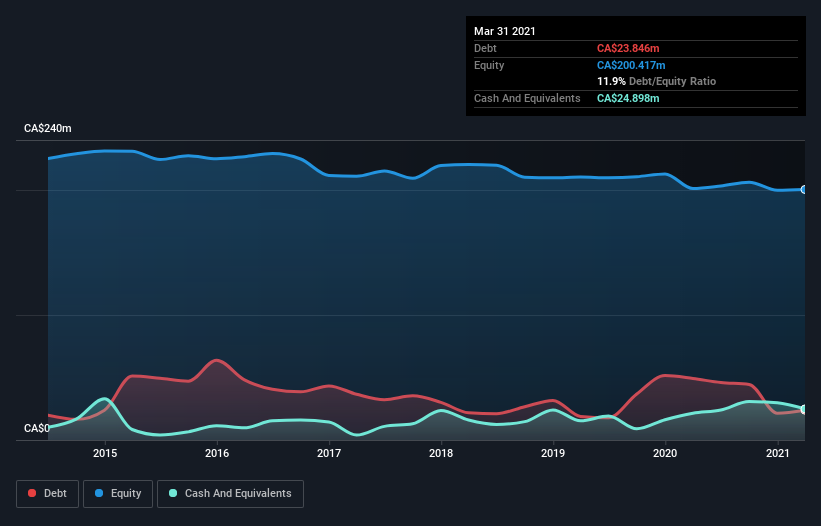Click the teal Cash And Equivalents dot

(x=173, y=493)
